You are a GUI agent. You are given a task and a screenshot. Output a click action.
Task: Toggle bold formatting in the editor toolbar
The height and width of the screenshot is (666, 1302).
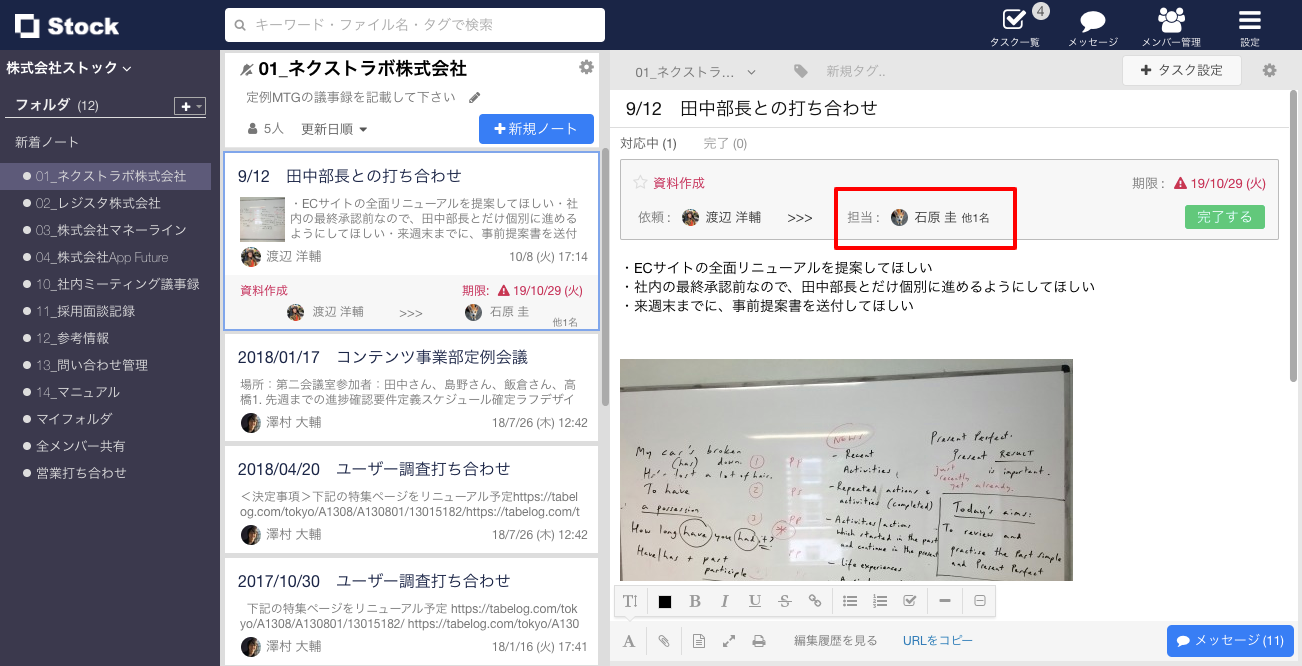tap(695, 600)
